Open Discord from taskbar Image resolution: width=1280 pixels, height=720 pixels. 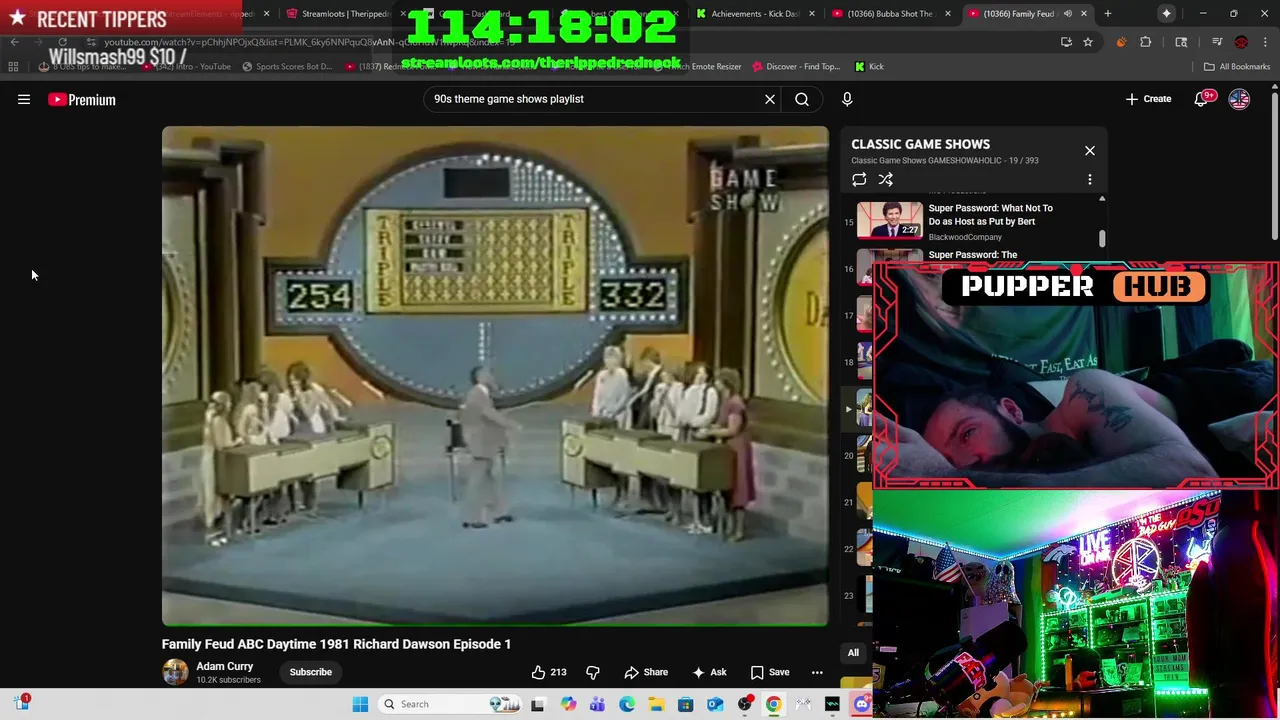coord(862,704)
